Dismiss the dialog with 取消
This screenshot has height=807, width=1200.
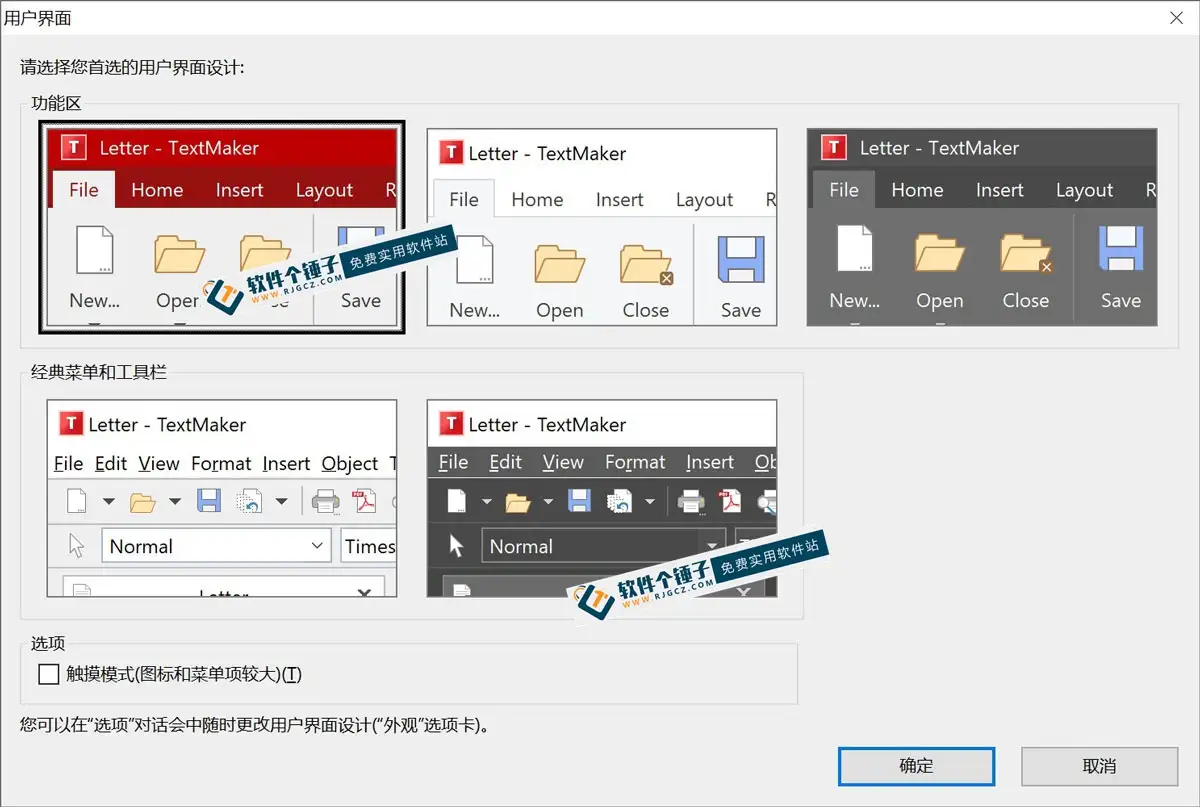[1099, 766]
